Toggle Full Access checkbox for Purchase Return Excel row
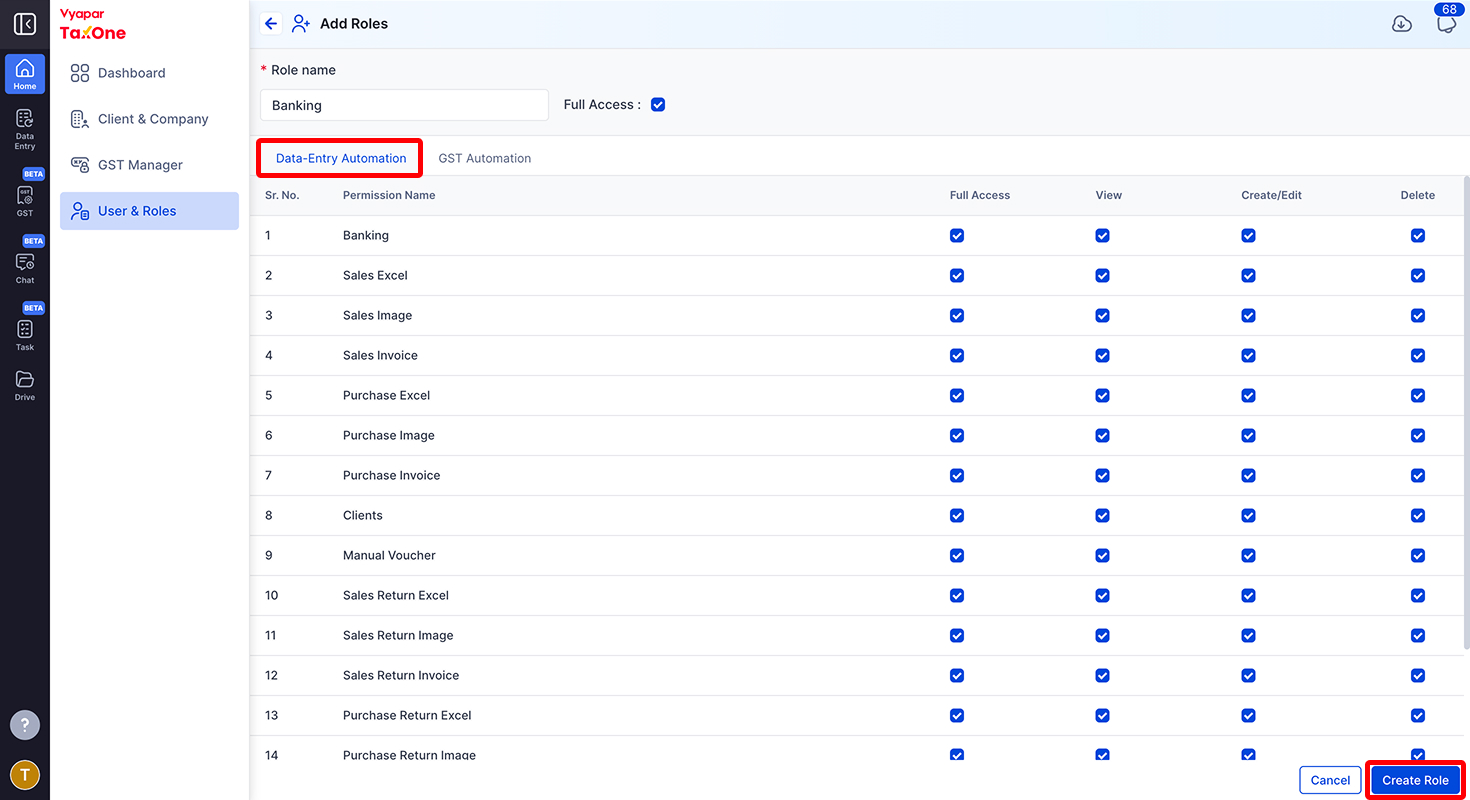1470x800 pixels. tap(957, 715)
